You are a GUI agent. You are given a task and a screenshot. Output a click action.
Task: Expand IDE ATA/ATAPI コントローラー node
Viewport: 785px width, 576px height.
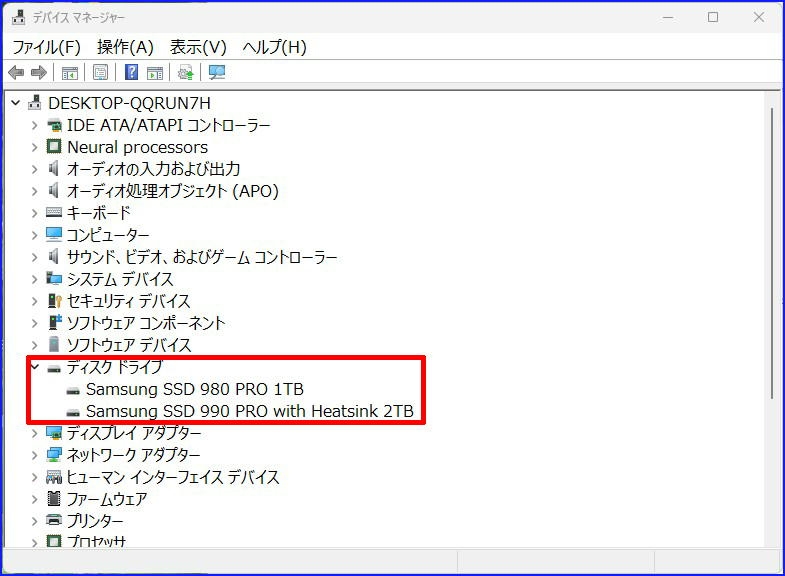[35, 125]
